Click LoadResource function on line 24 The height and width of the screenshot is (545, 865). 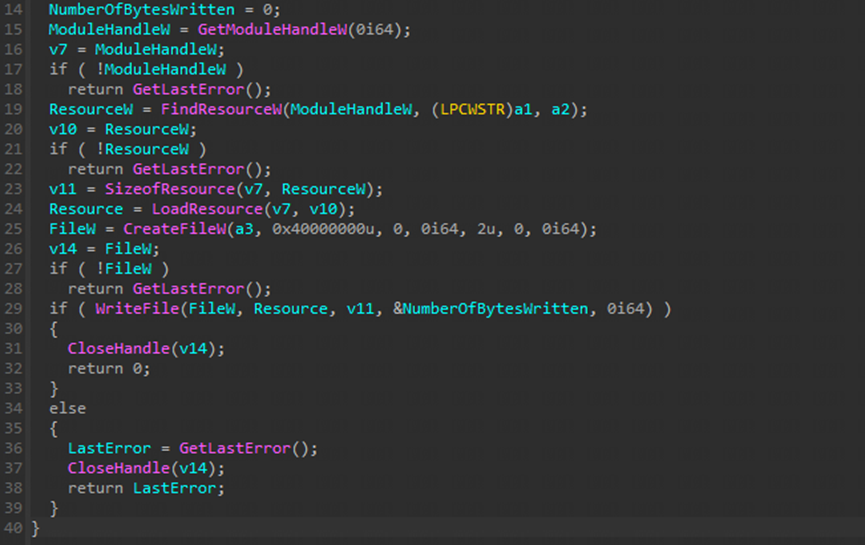207,209
